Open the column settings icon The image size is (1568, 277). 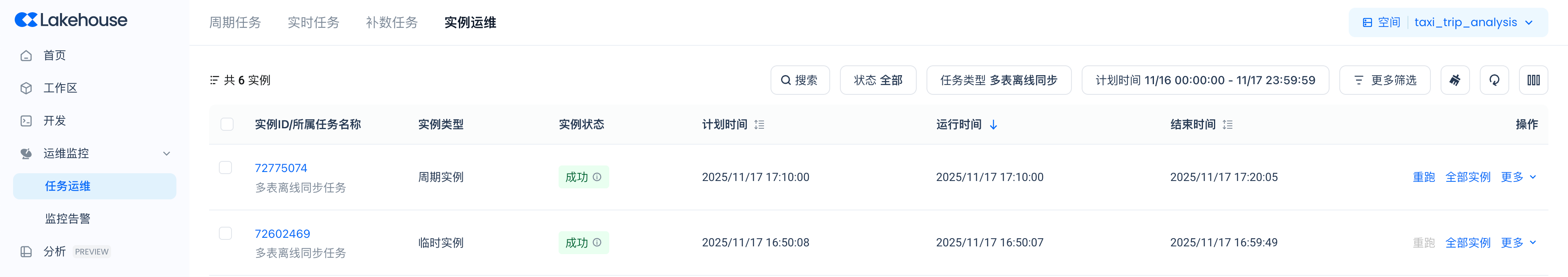[1533, 80]
